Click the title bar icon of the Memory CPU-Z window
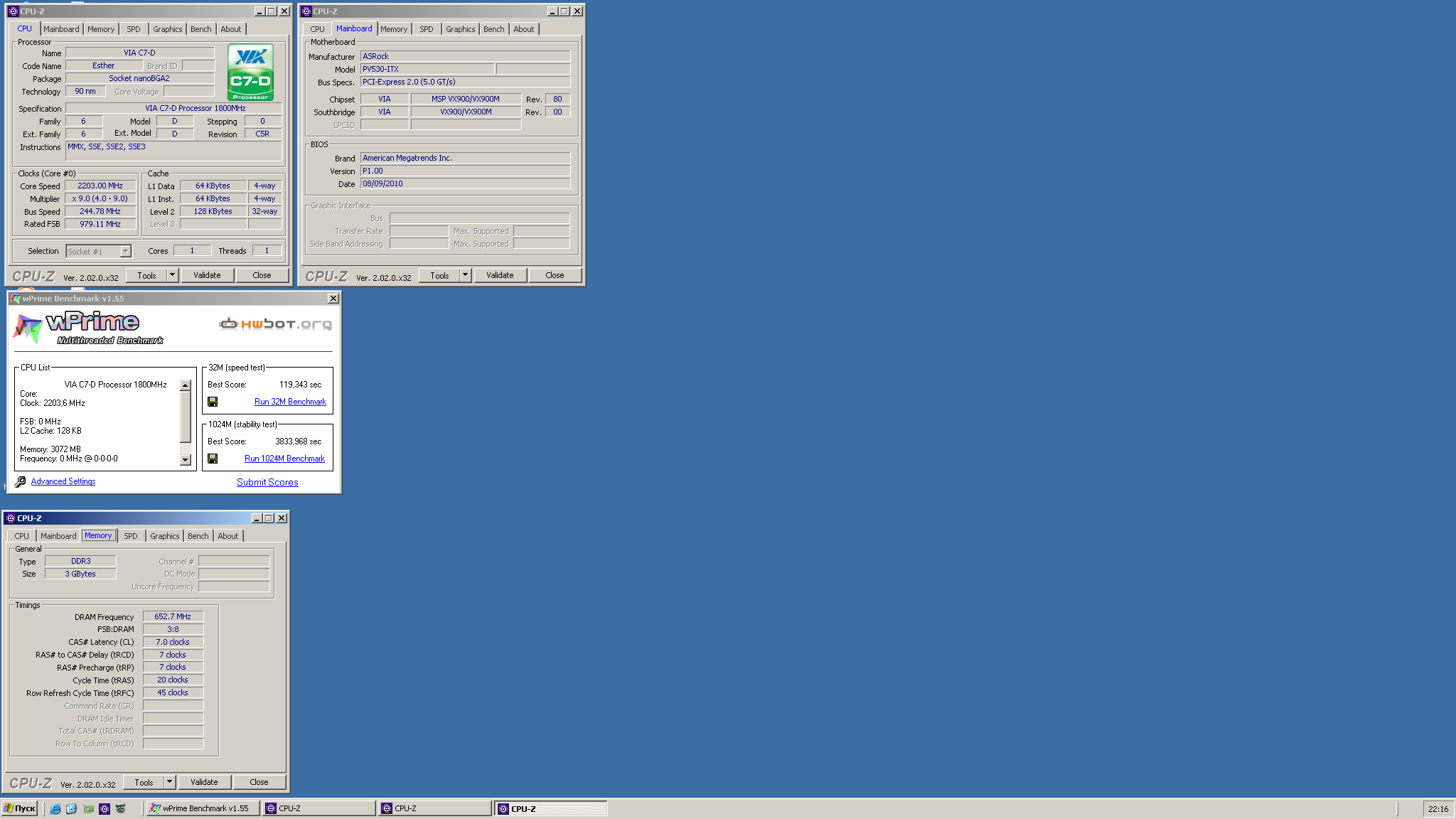The image size is (1456, 819). (11, 518)
